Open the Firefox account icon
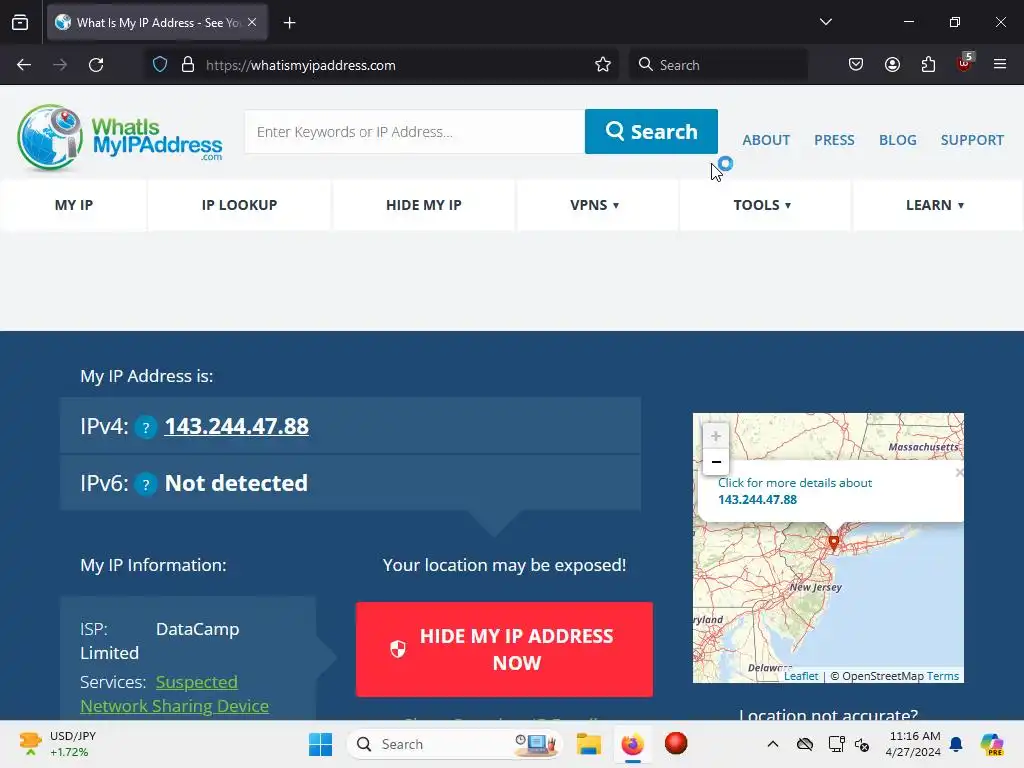The height and width of the screenshot is (768, 1024). (892, 65)
